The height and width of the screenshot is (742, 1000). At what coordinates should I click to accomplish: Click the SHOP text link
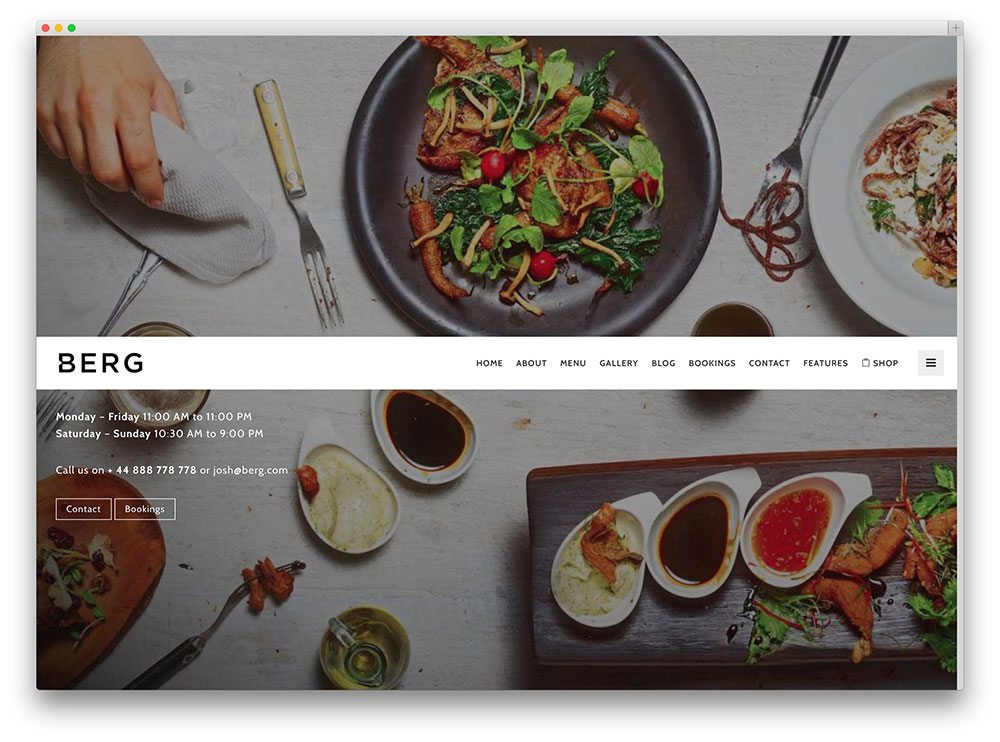pos(885,363)
